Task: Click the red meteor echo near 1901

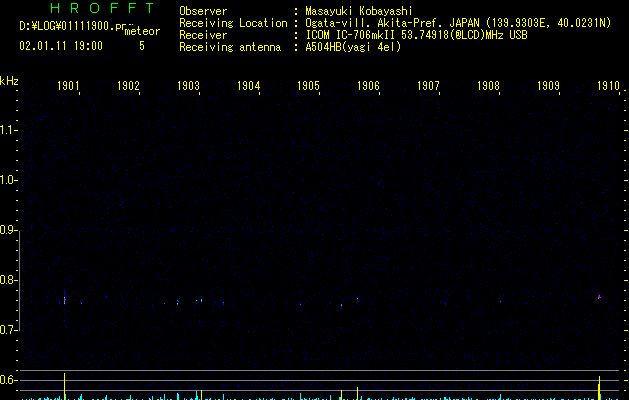Action: click(65, 299)
